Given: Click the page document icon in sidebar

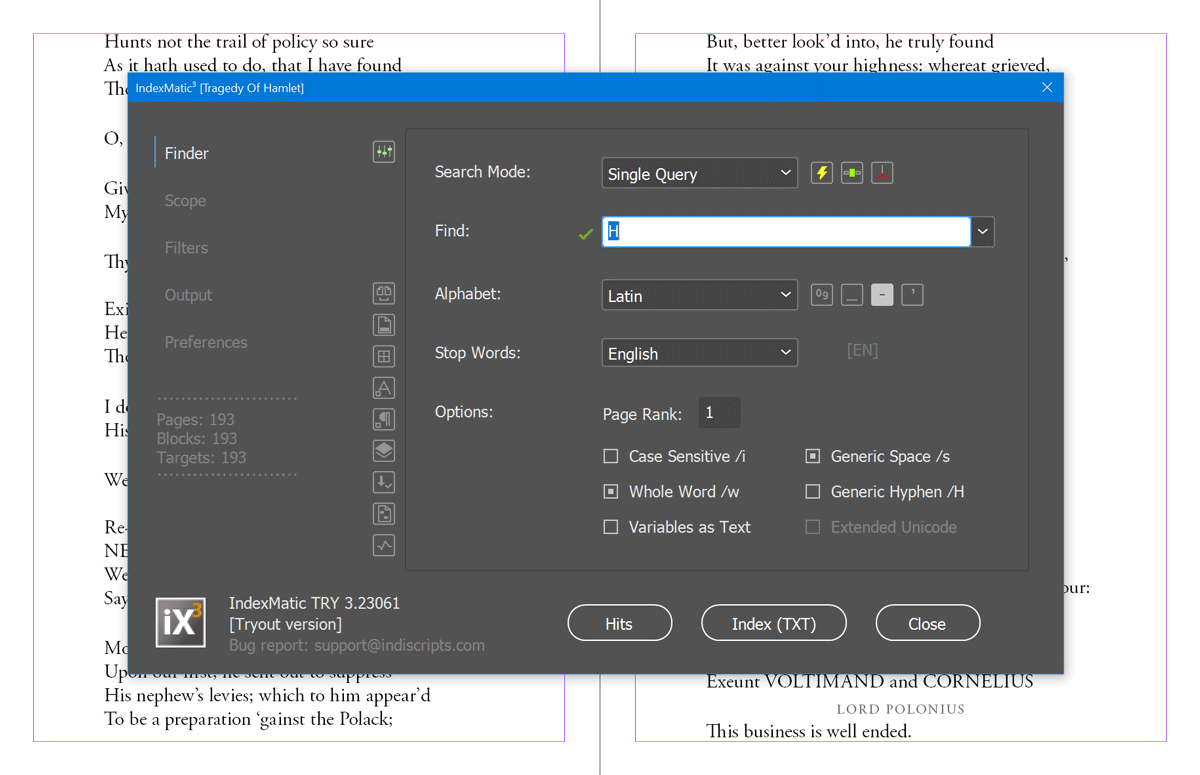Looking at the screenshot, I should [384, 325].
